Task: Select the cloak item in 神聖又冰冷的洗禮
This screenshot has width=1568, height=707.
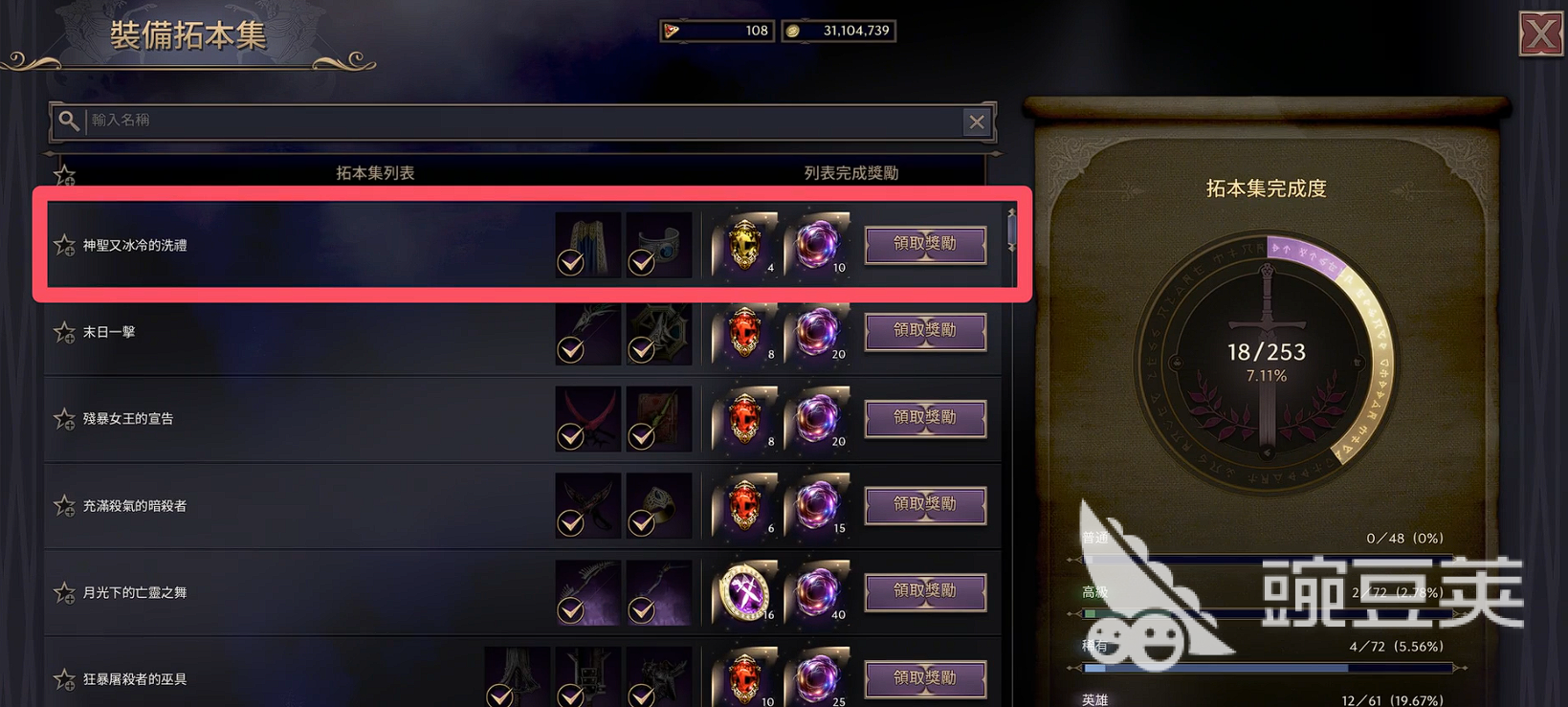Action: [x=587, y=245]
